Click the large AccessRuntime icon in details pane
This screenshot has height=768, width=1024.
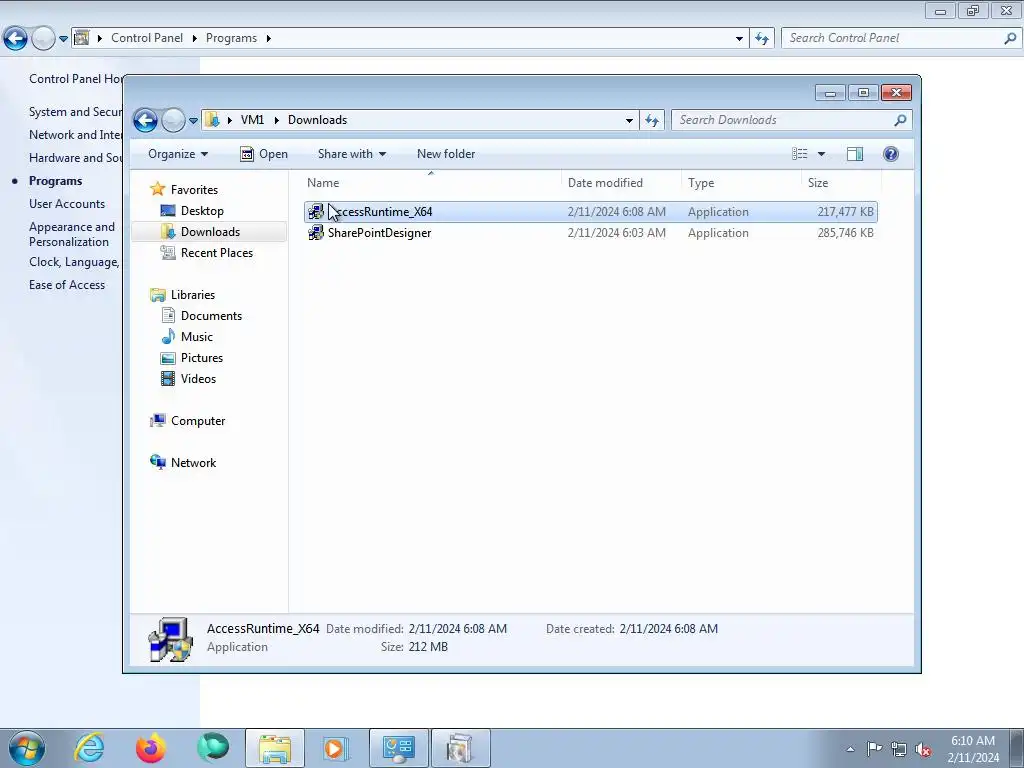[170, 639]
